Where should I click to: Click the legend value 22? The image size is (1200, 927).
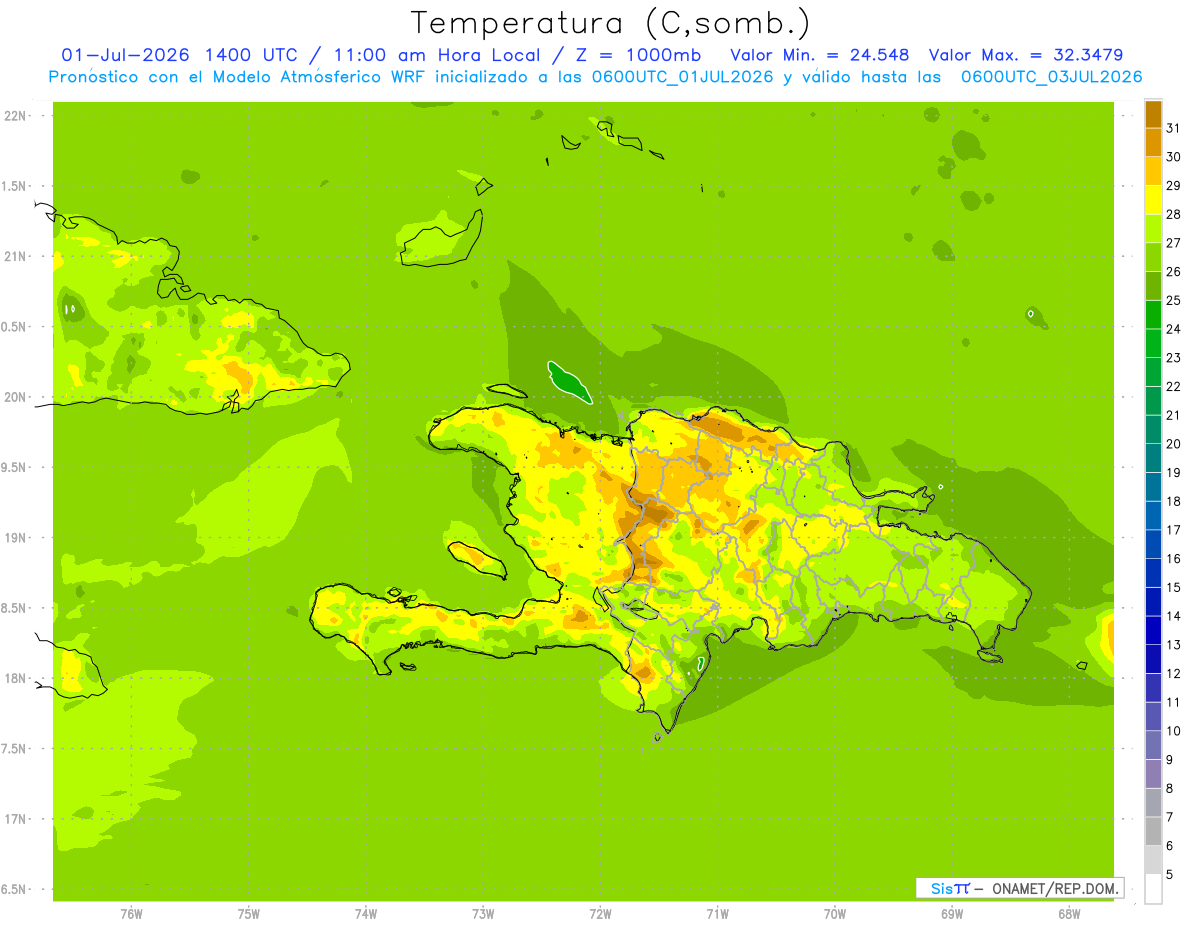click(x=1173, y=386)
